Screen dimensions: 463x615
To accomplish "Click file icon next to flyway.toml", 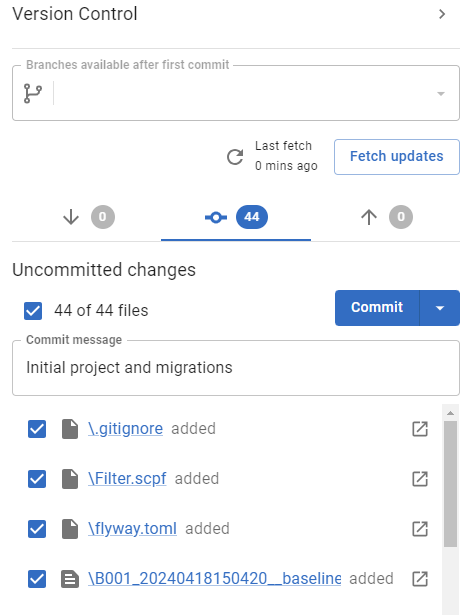I will pos(70,529).
